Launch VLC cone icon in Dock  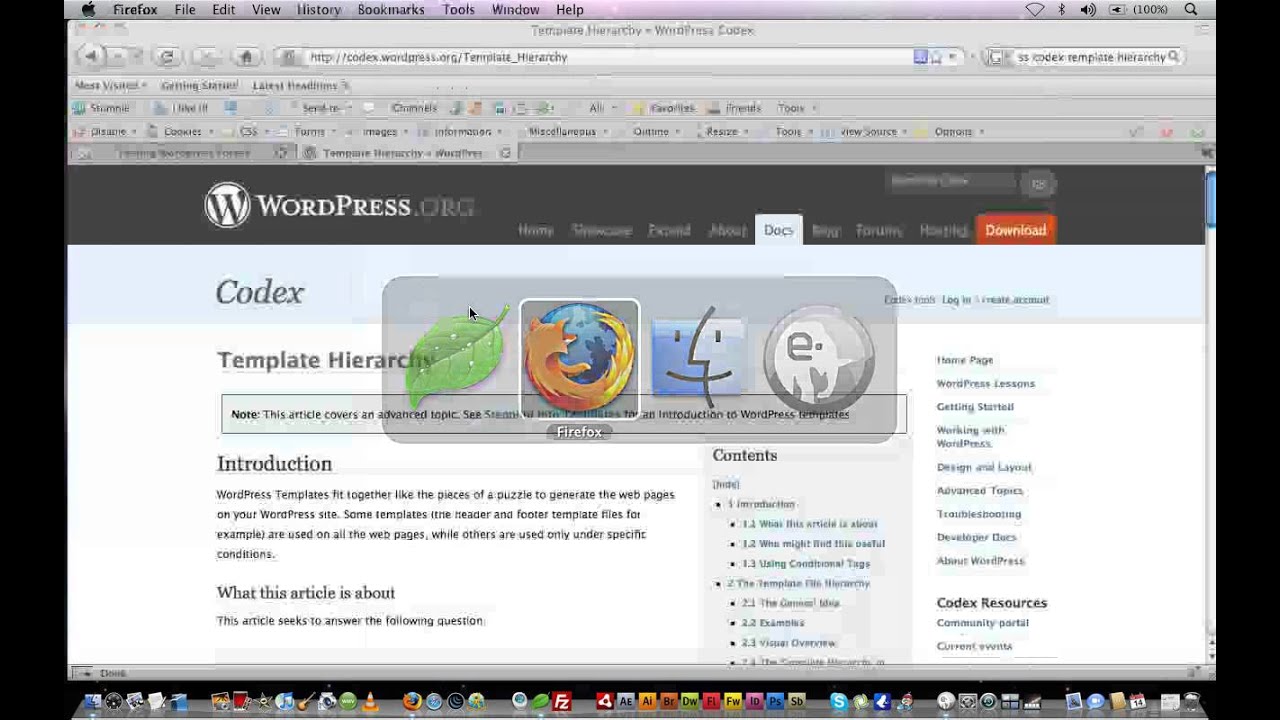369,702
